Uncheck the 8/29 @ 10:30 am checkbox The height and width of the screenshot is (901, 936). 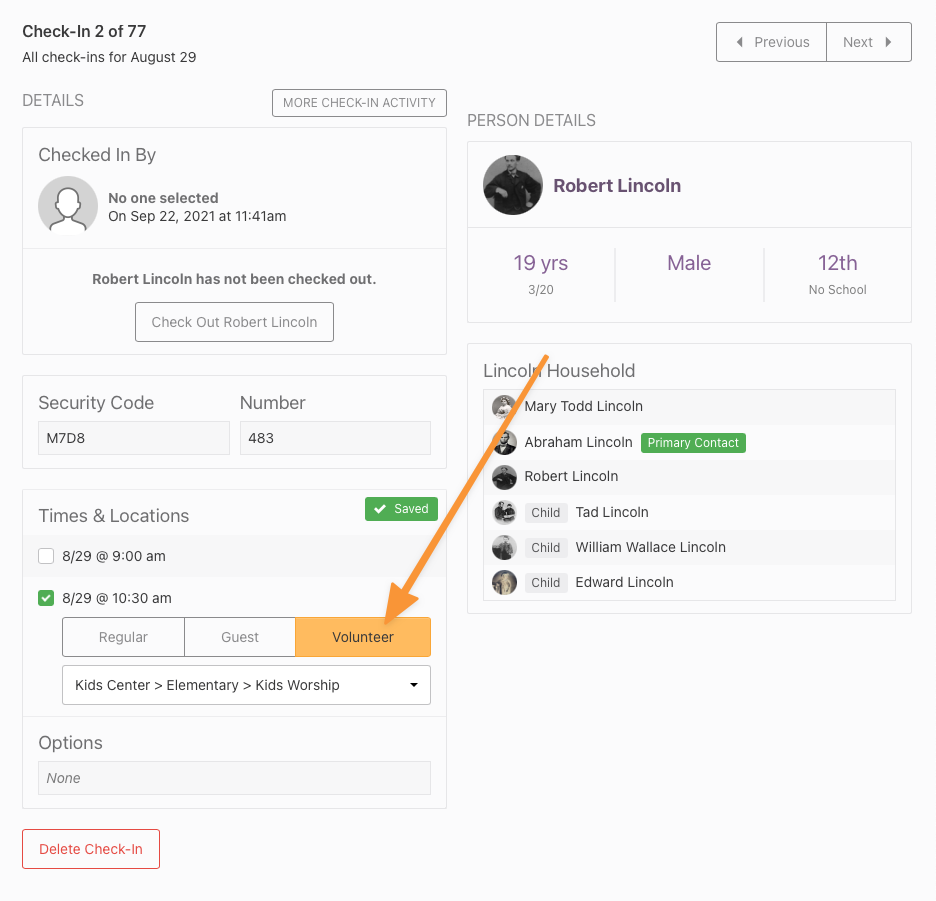(46, 598)
